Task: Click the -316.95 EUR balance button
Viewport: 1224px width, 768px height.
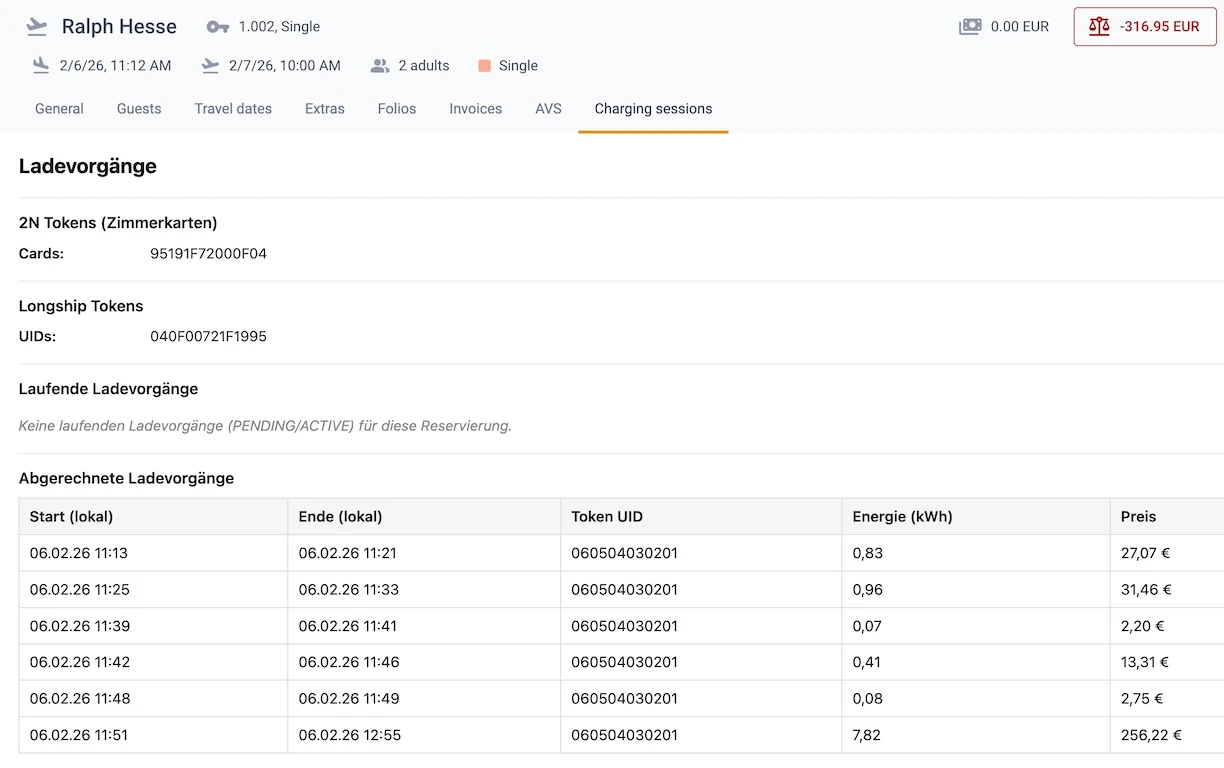Action: click(1144, 27)
